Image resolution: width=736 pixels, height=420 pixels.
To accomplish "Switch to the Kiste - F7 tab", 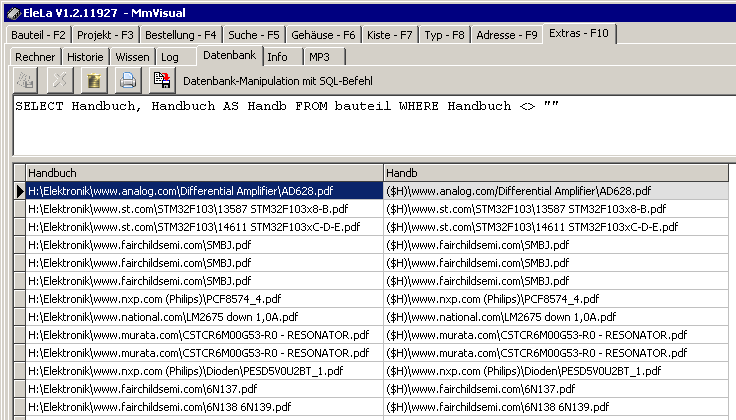I will pyautogui.click(x=390, y=35).
